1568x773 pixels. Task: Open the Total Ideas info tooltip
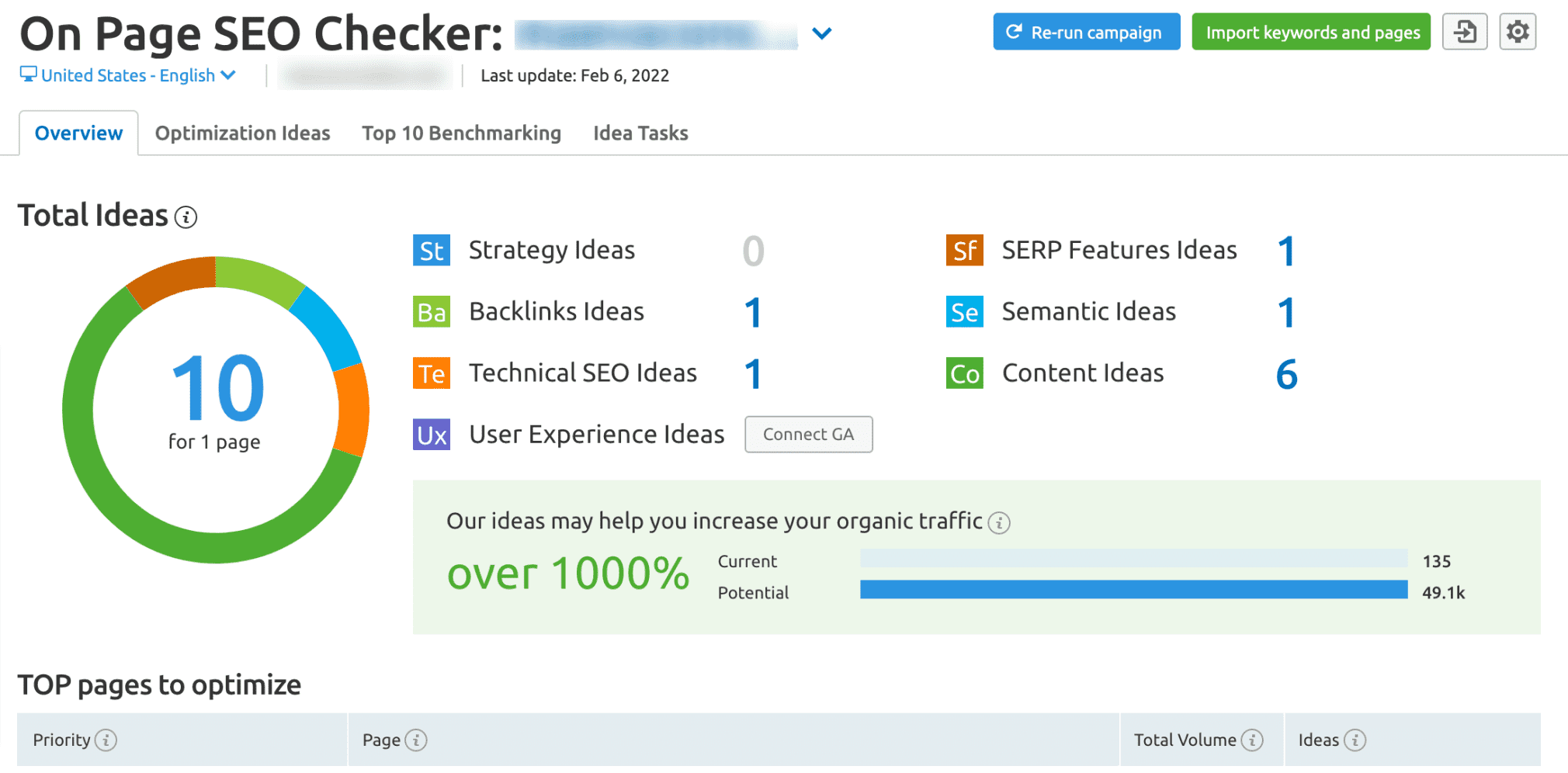[185, 217]
